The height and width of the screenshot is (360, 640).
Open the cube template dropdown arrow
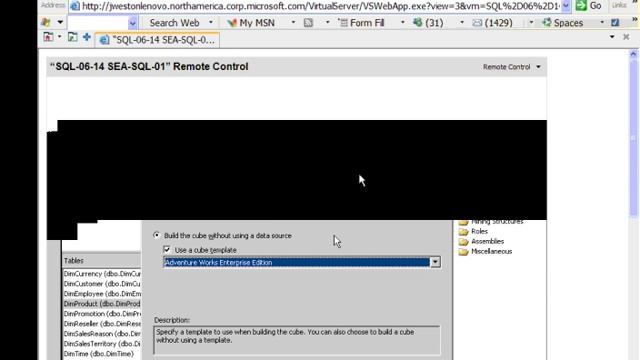(435, 262)
